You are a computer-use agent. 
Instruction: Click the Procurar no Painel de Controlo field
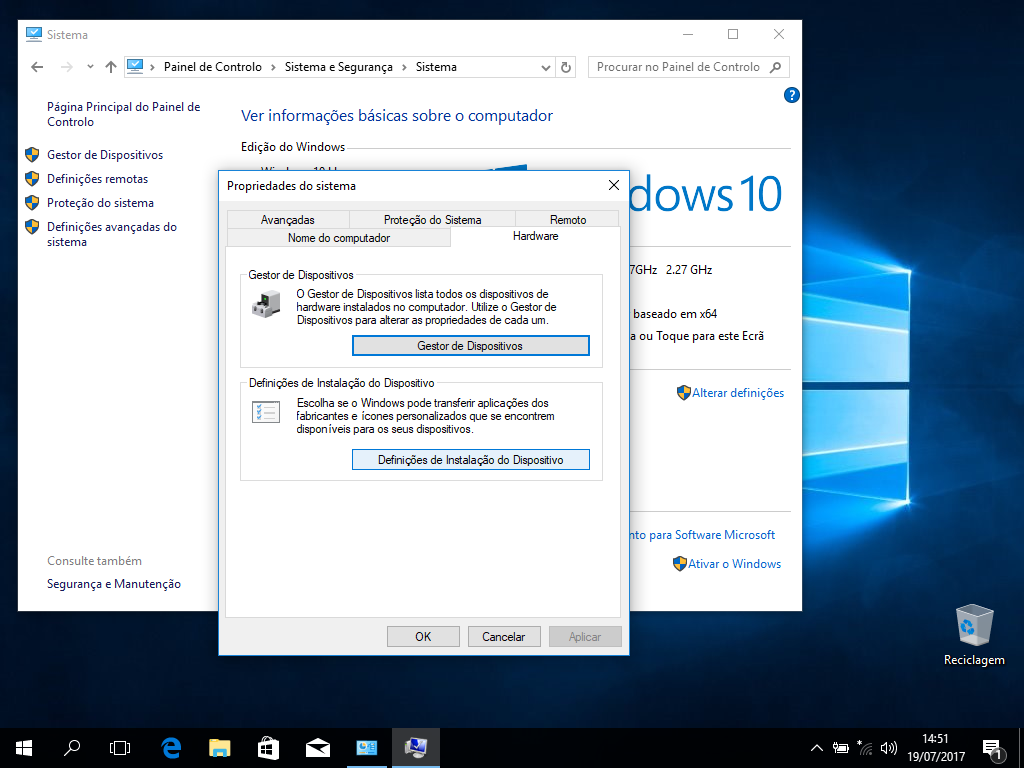(x=679, y=67)
